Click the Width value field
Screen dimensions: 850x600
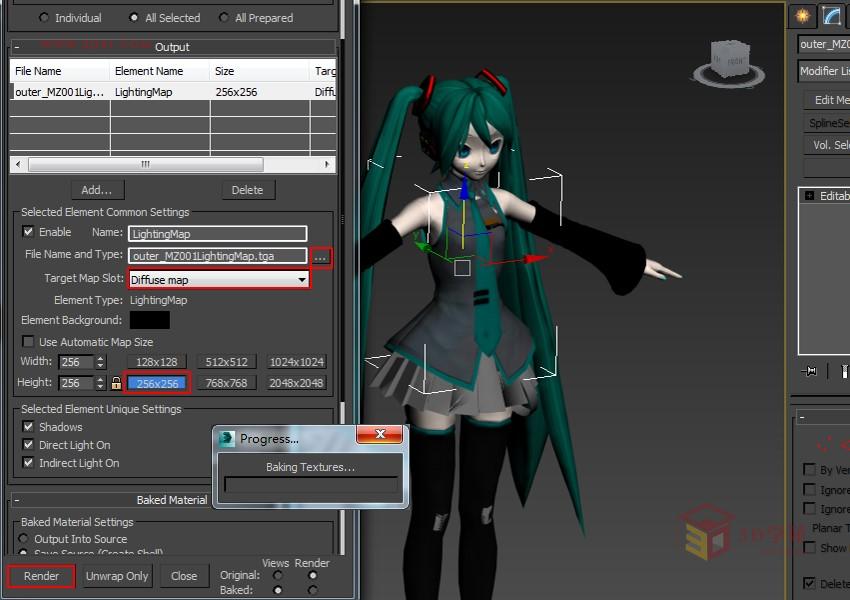pyautogui.click(x=76, y=362)
